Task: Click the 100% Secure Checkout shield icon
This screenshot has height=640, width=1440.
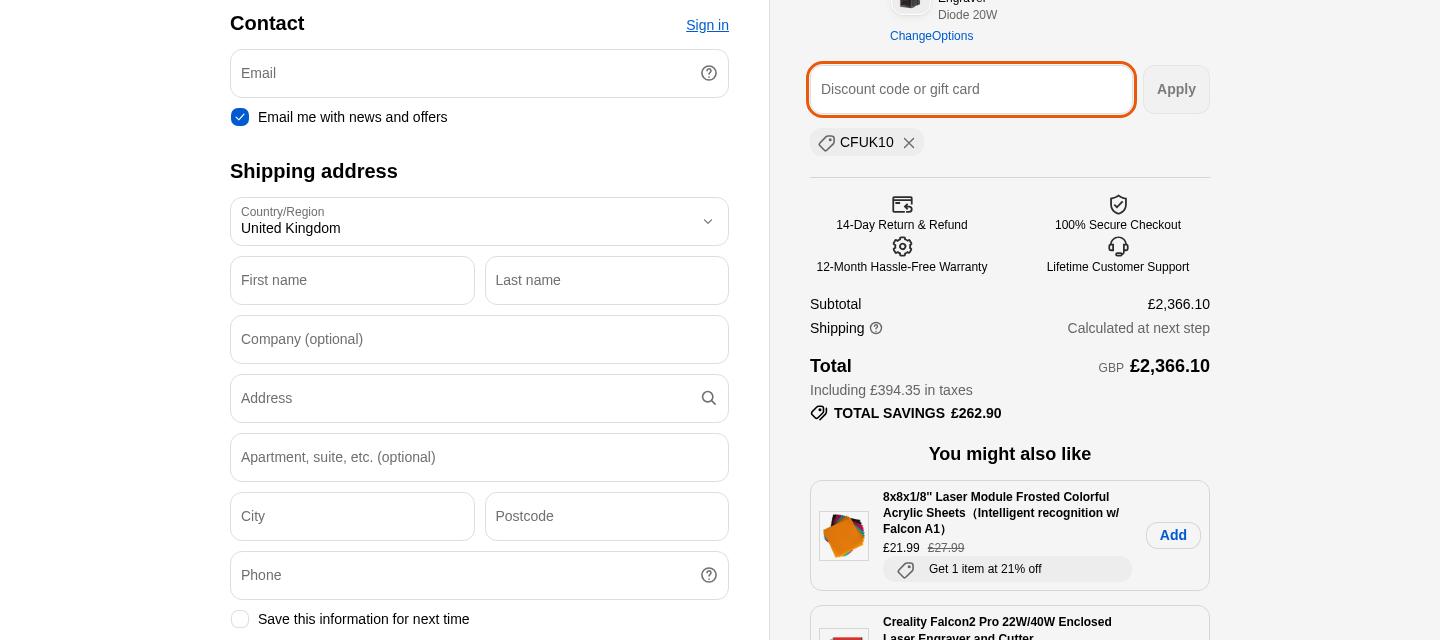Action: tap(1118, 204)
